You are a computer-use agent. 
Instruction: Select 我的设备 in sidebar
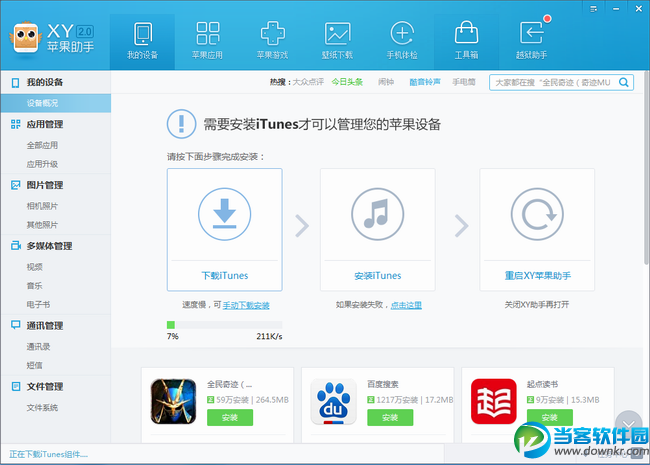(x=56, y=82)
